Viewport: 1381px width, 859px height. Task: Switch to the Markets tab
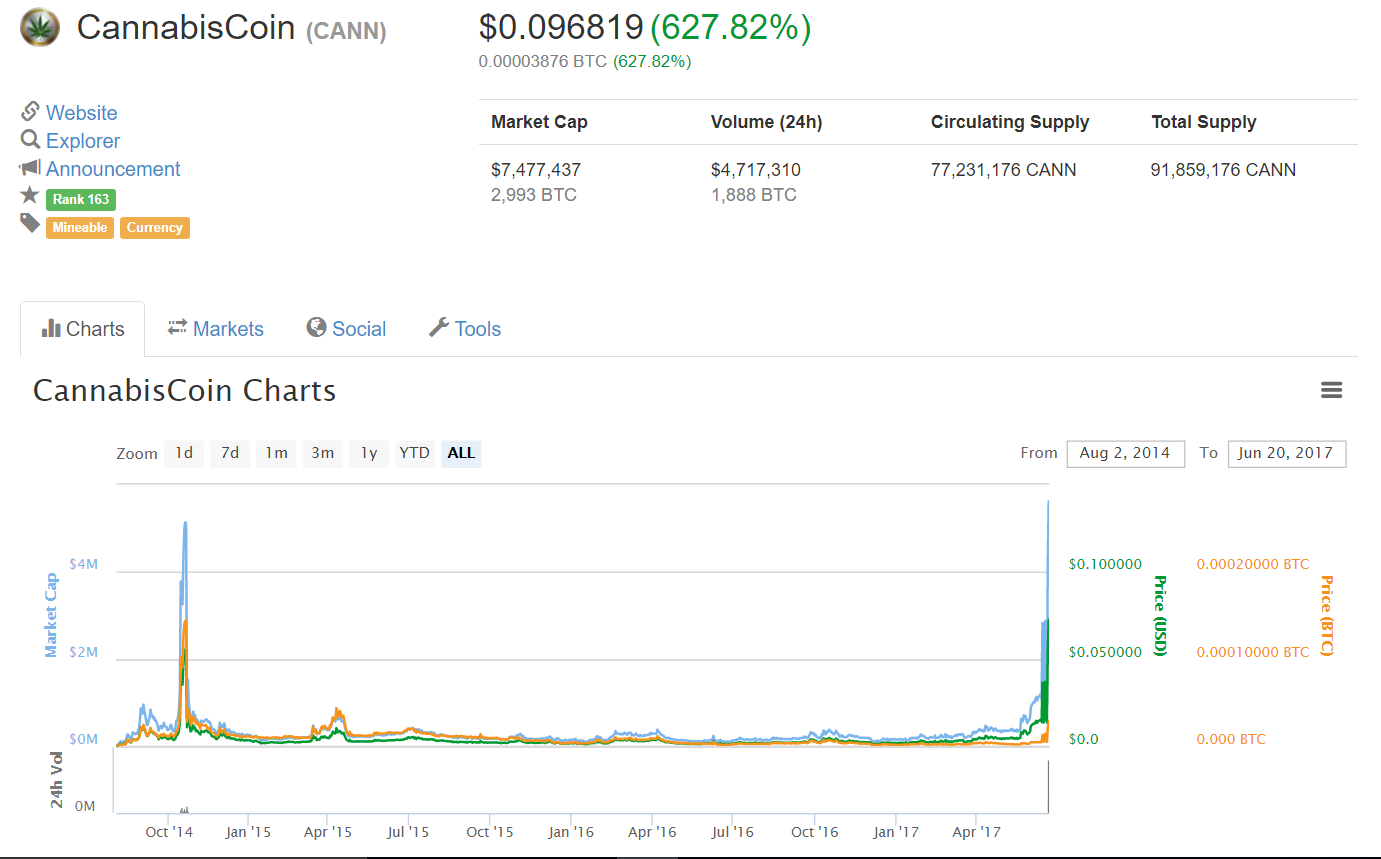tap(216, 329)
